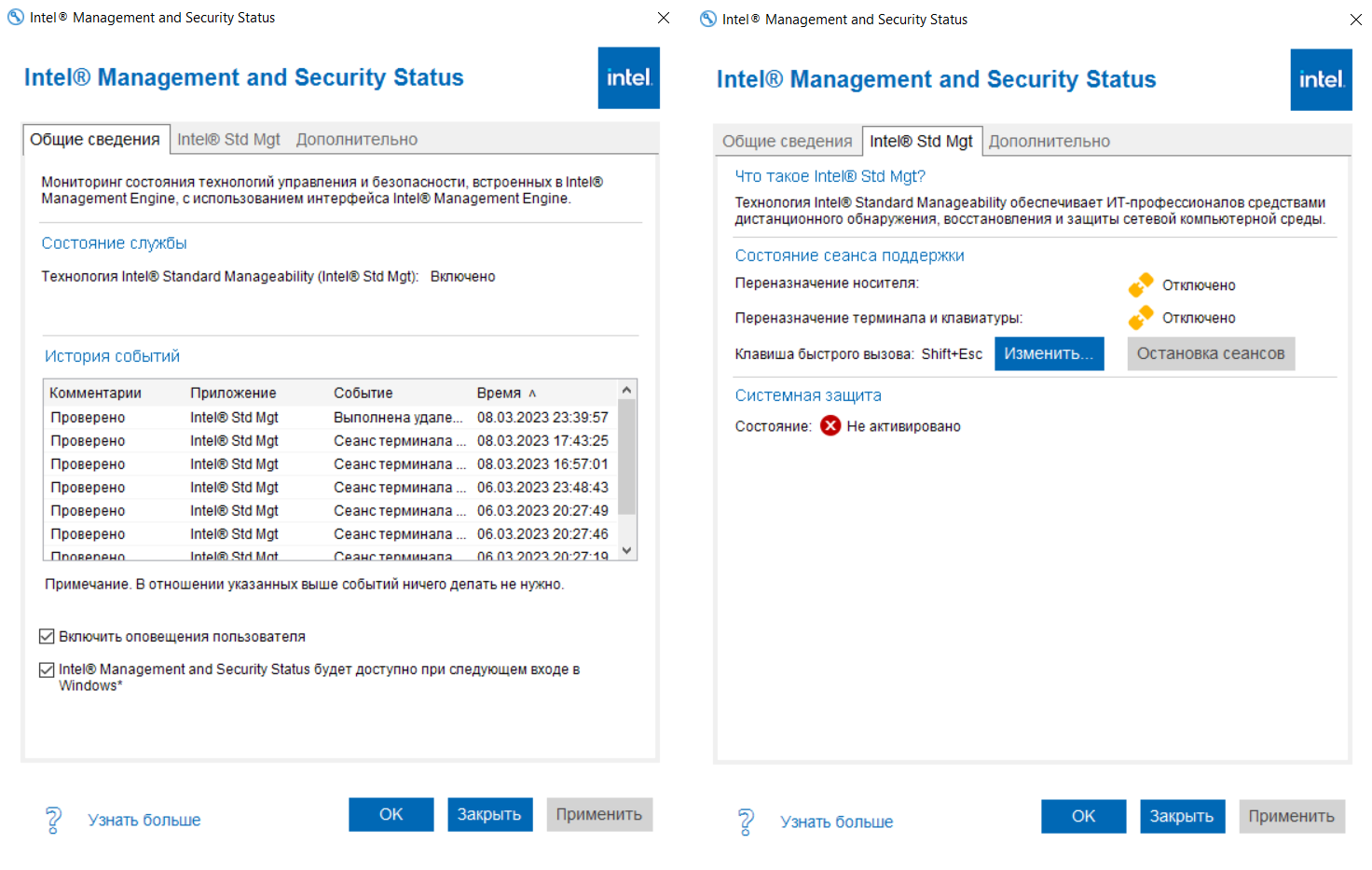This screenshot has width=1372, height=870.
Task: Click the help question mark icon in left window
Action: coord(53,820)
